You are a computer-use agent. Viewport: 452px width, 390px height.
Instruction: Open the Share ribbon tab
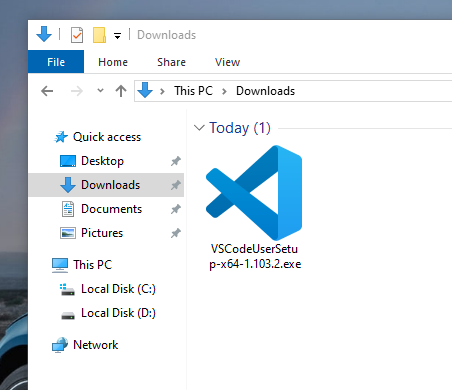coord(171,62)
